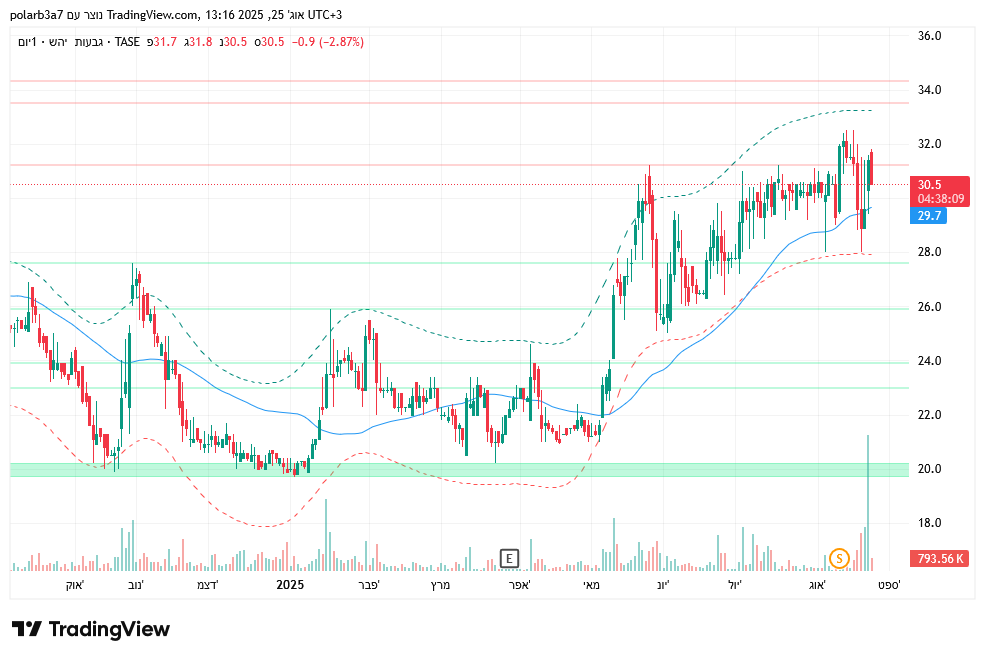Viewport: 985px width, 659px height.
Task: Select the 24.0 price axis label
Action: coord(929,361)
